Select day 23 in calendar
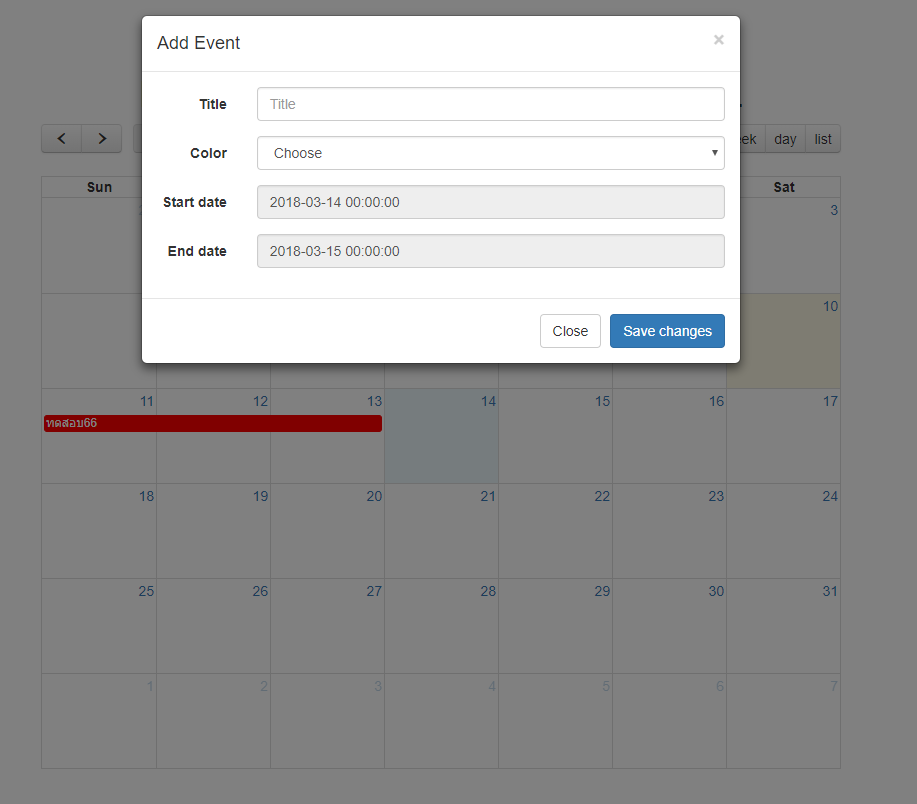Image resolution: width=917 pixels, height=804 pixels. (670, 531)
